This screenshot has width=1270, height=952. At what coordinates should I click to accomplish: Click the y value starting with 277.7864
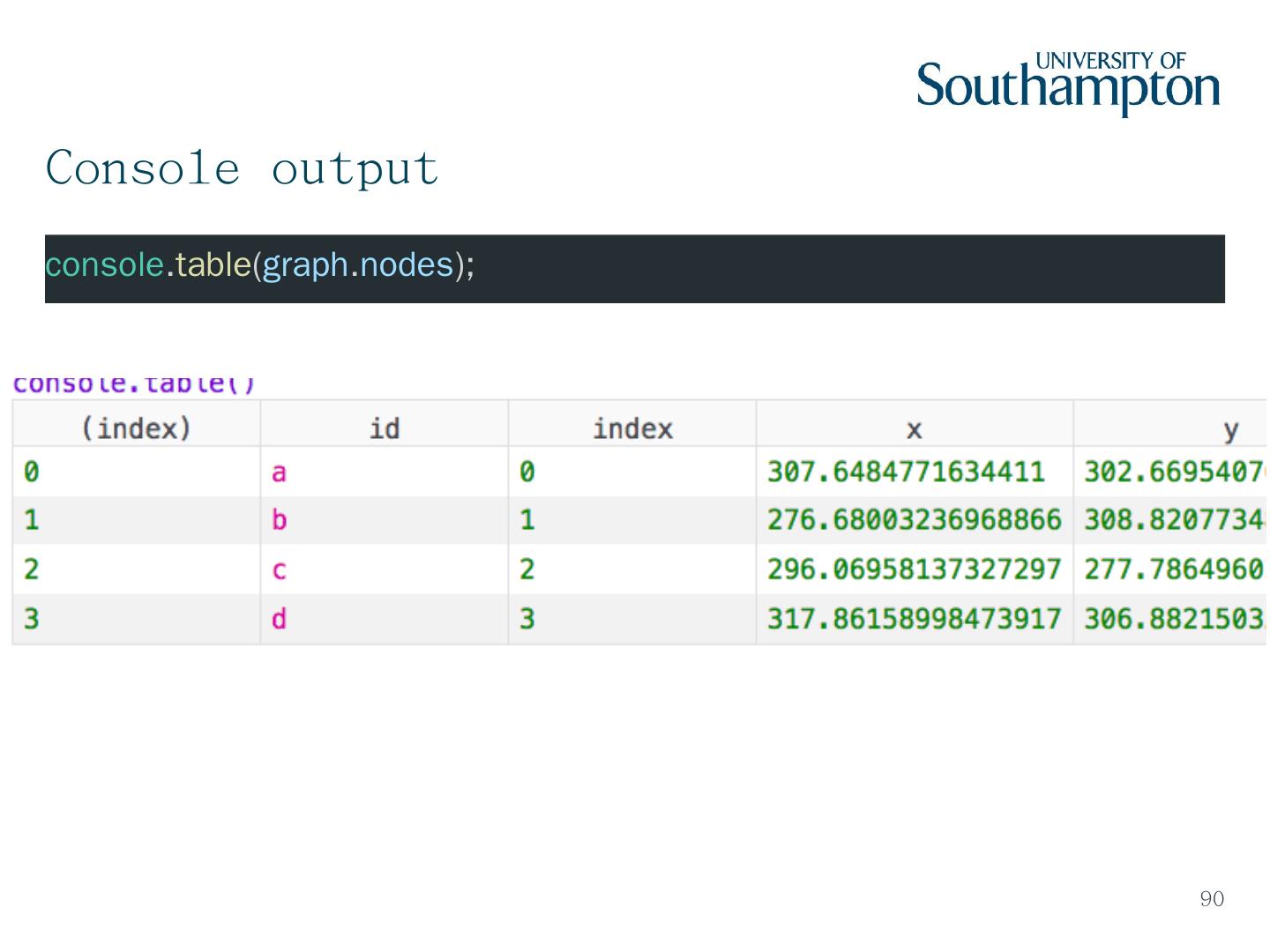point(1174,569)
